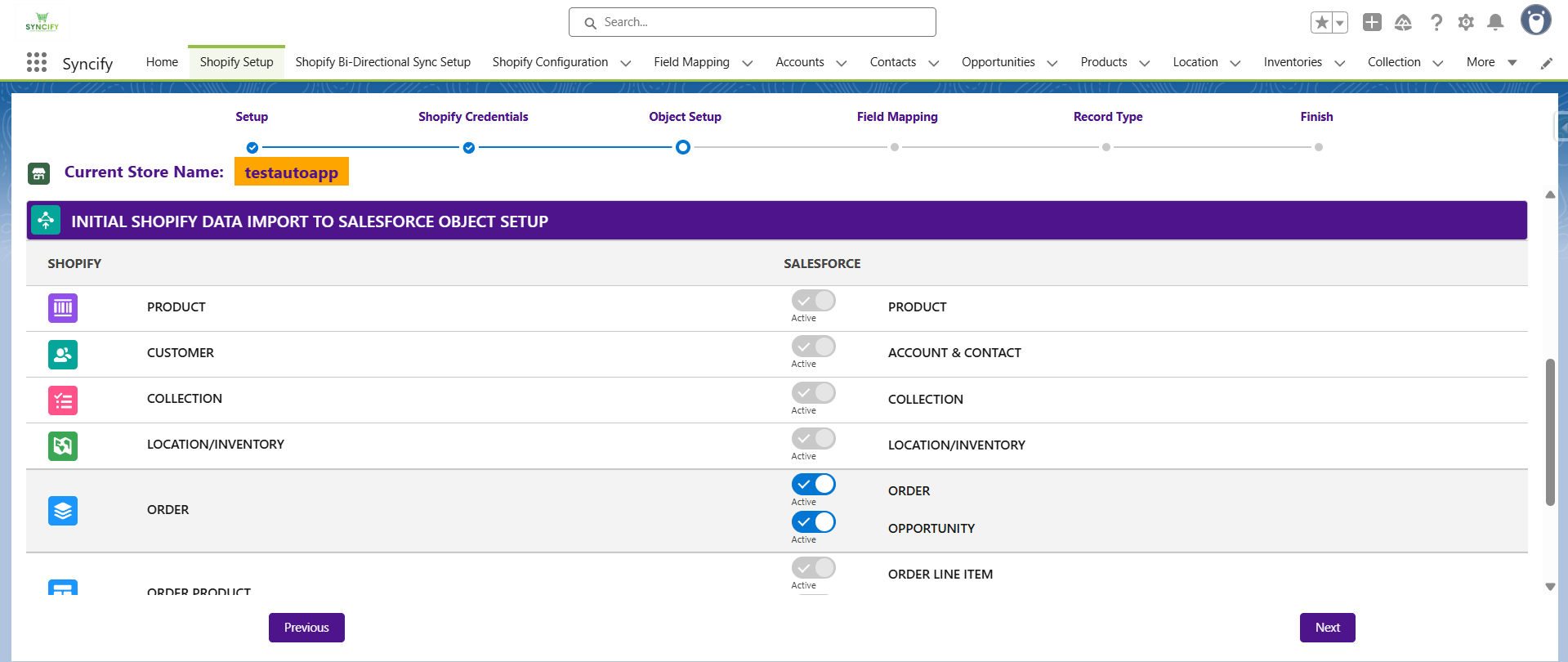Click the search magnifier icon
This screenshot has height=662, width=1568.
[590, 23]
